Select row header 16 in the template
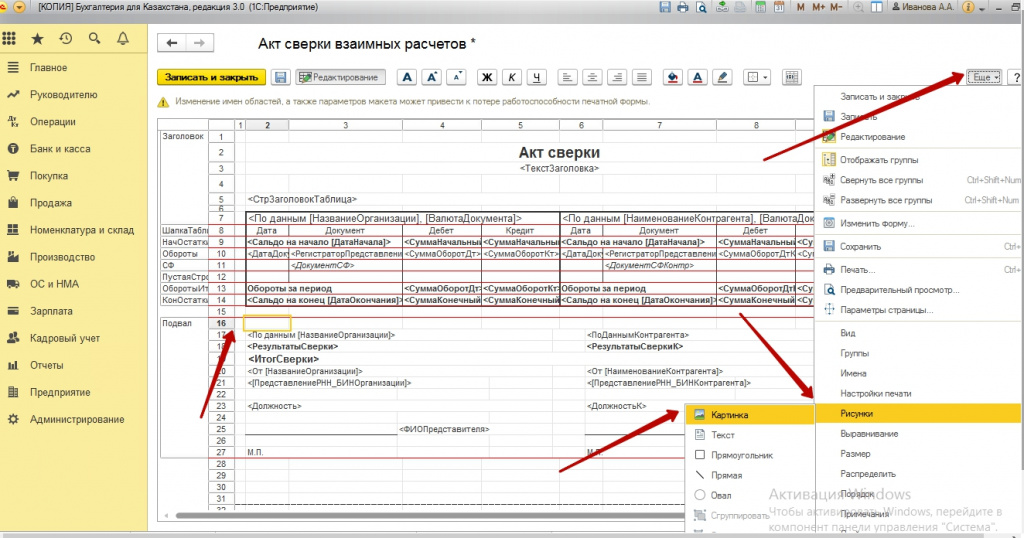Screen dimensions: 1024x538 (x=221, y=323)
